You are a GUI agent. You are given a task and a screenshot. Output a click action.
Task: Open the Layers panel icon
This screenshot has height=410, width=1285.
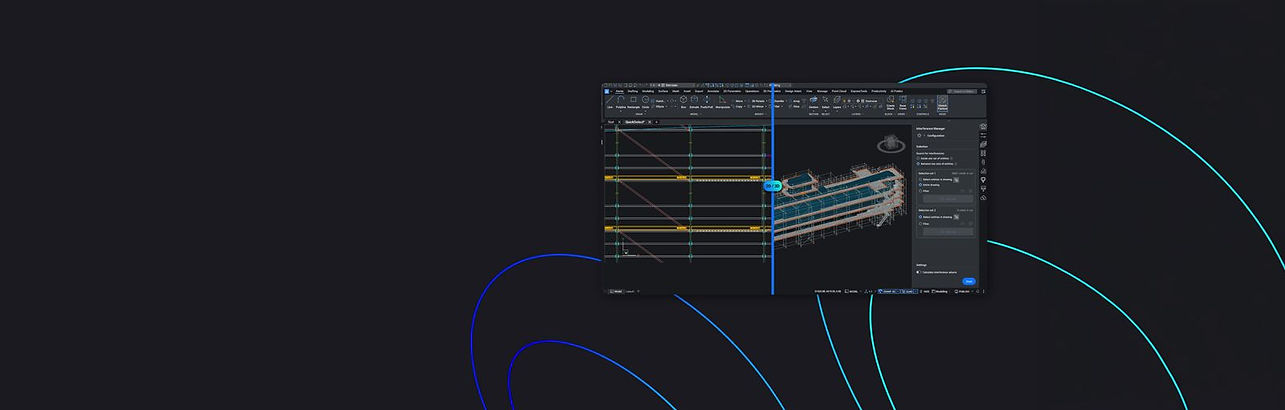click(x=837, y=102)
